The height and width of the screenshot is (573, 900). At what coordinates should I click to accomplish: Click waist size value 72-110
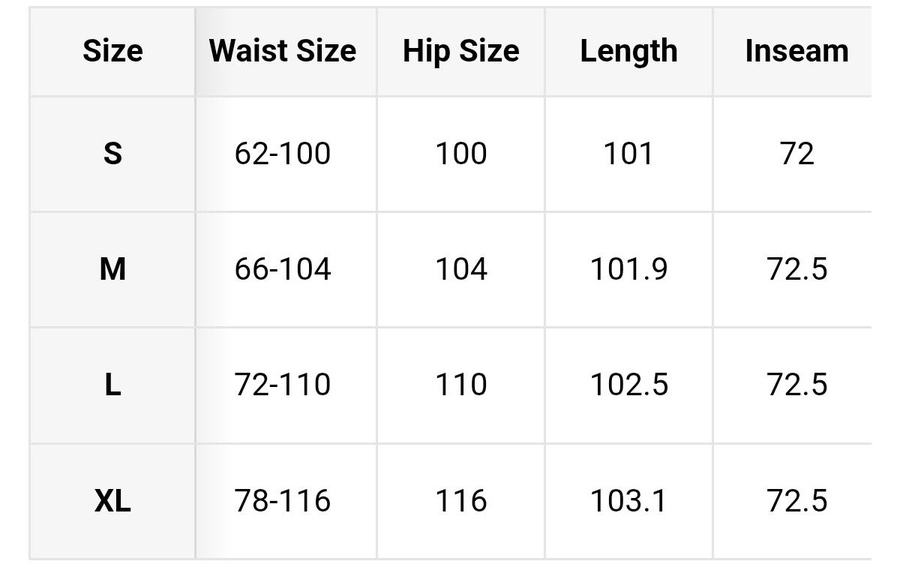pyautogui.click(x=283, y=385)
